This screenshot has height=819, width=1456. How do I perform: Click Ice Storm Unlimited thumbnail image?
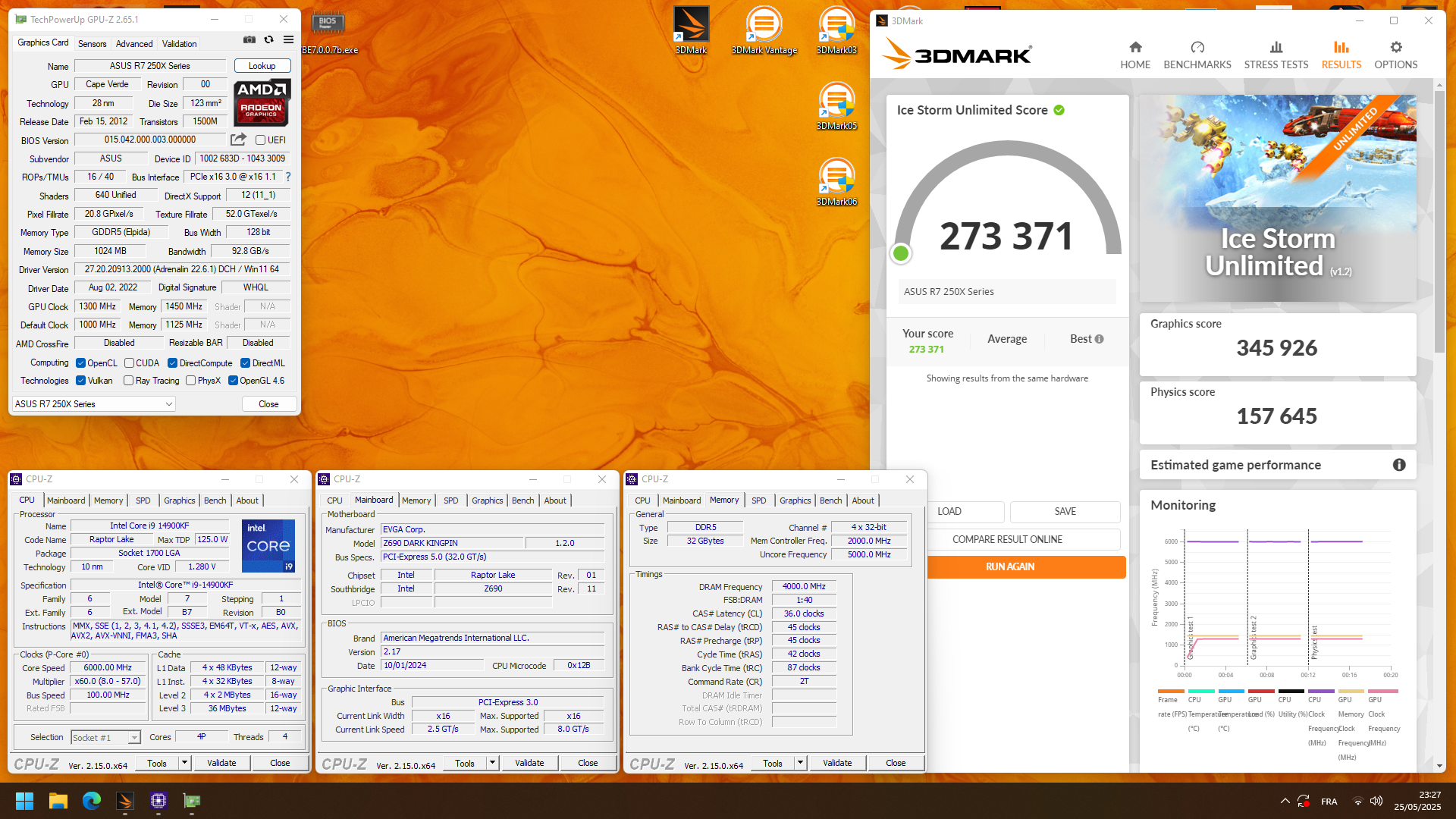click(1277, 198)
